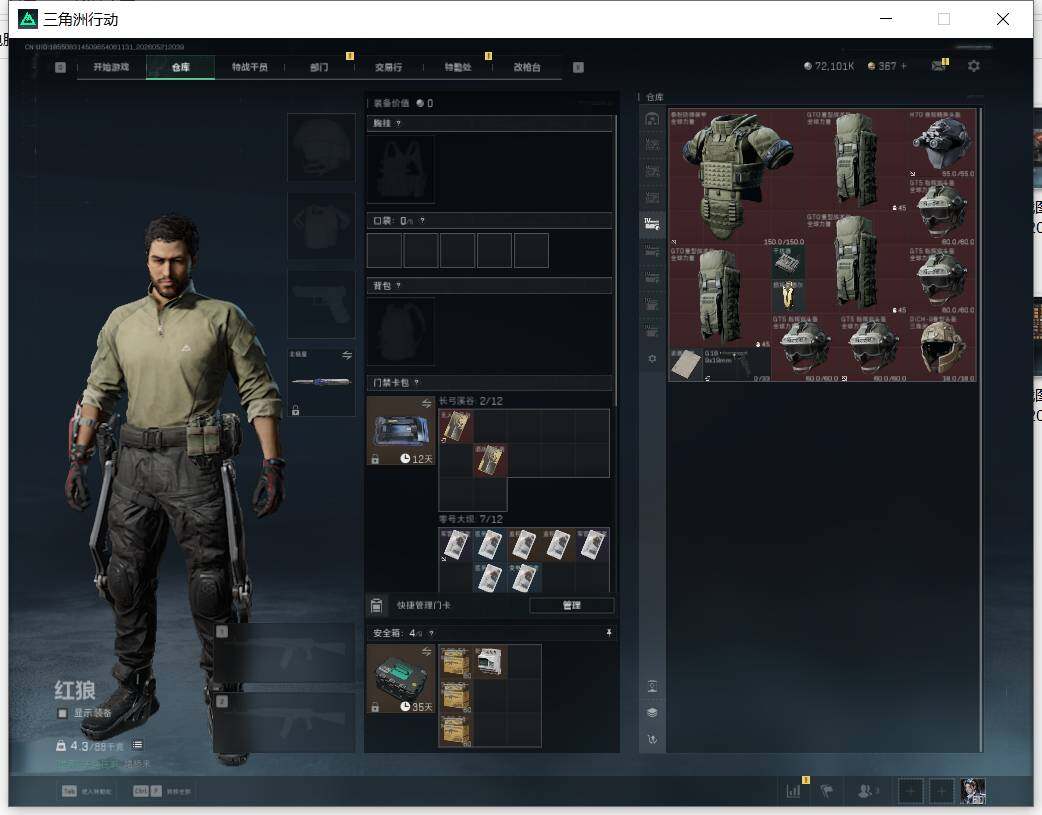Select the keycard case with 12天
1042x815 pixels.
[401, 430]
